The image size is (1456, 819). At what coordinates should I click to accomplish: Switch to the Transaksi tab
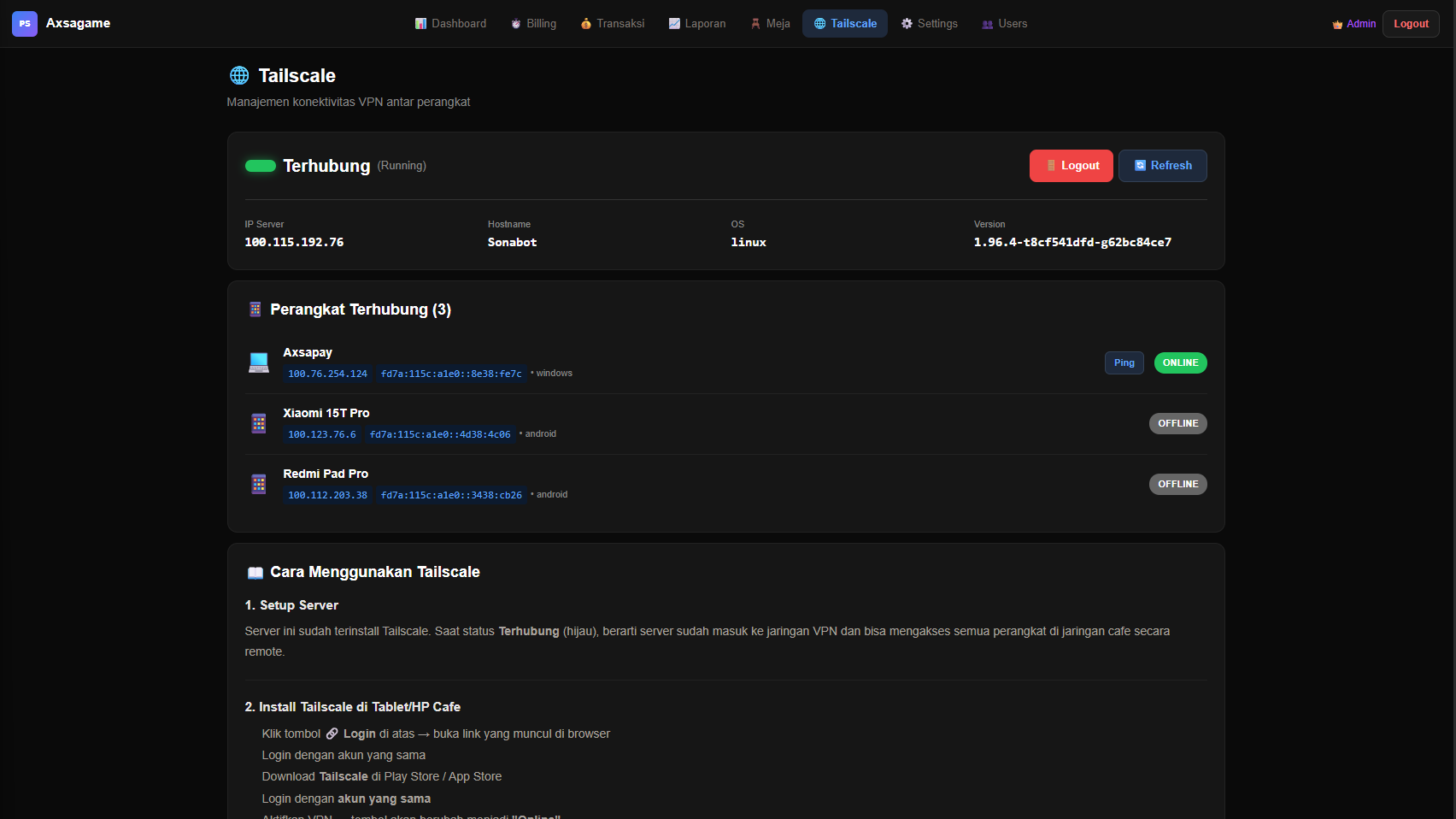click(612, 24)
